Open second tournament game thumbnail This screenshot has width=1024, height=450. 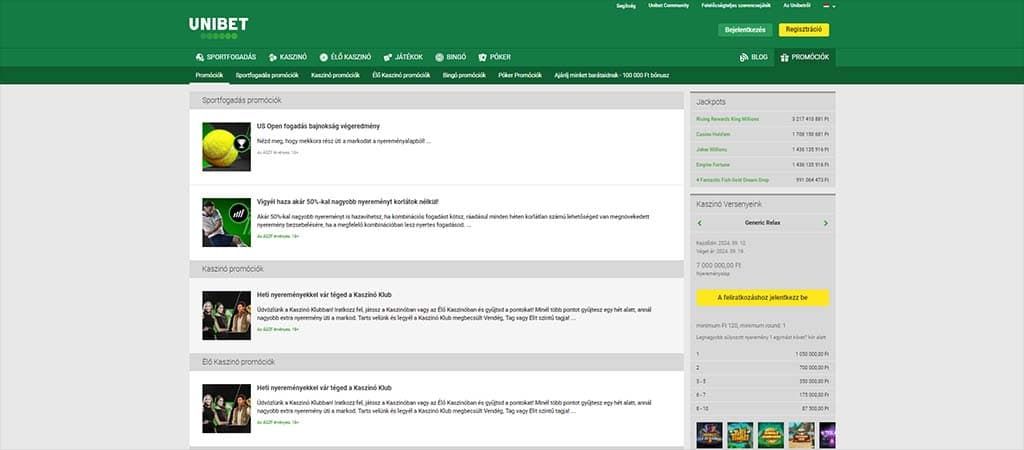click(740, 435)
